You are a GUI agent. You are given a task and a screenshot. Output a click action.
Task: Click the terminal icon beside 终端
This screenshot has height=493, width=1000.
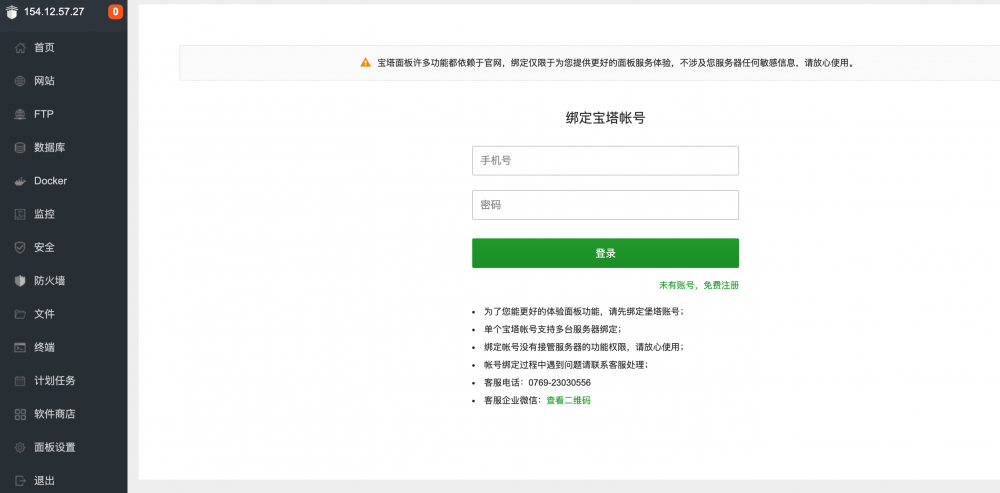coord(20,347)
